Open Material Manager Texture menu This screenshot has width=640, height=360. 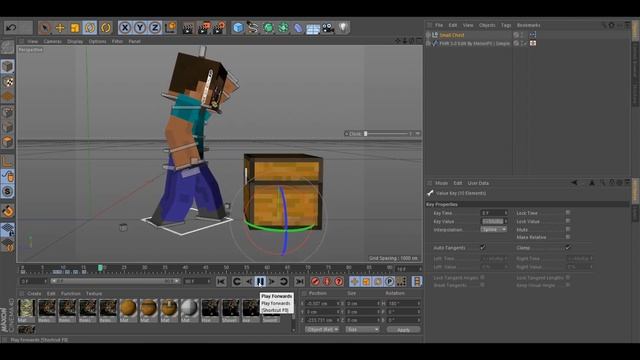(94, 294)
